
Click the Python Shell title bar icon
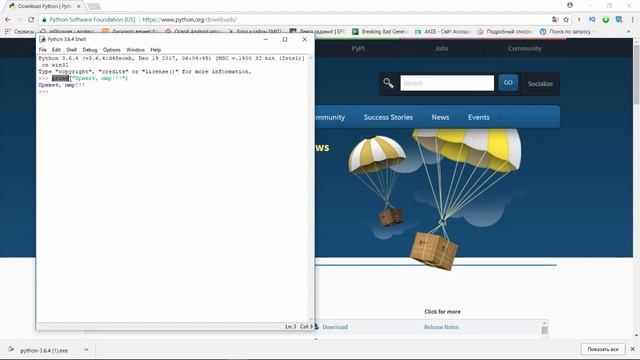(x=42, y=39)
